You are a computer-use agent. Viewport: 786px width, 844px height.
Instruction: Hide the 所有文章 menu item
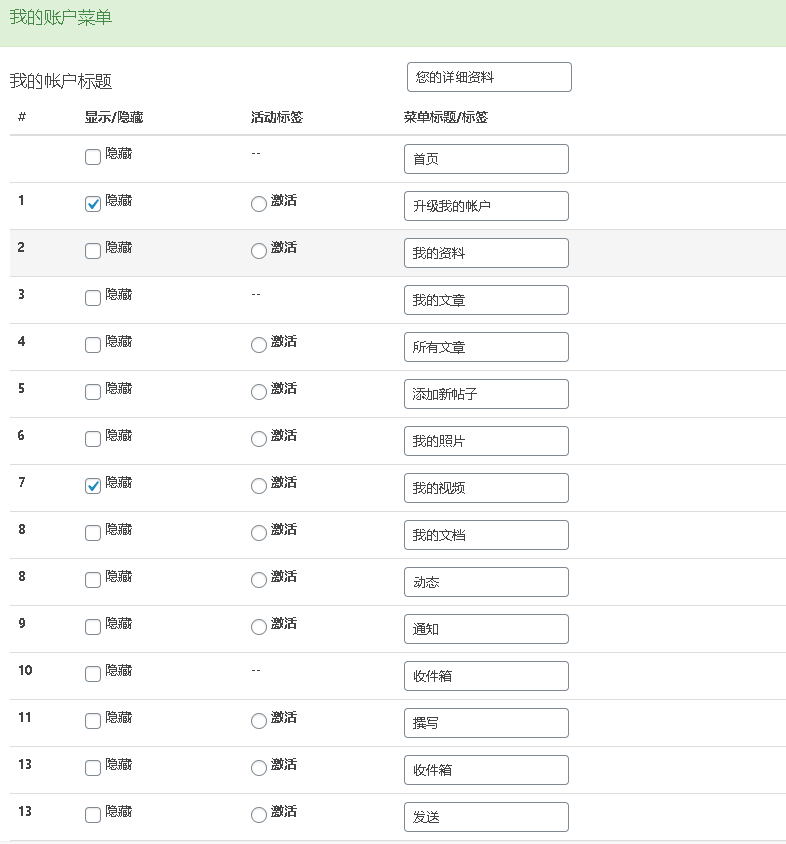click(93, 344)
